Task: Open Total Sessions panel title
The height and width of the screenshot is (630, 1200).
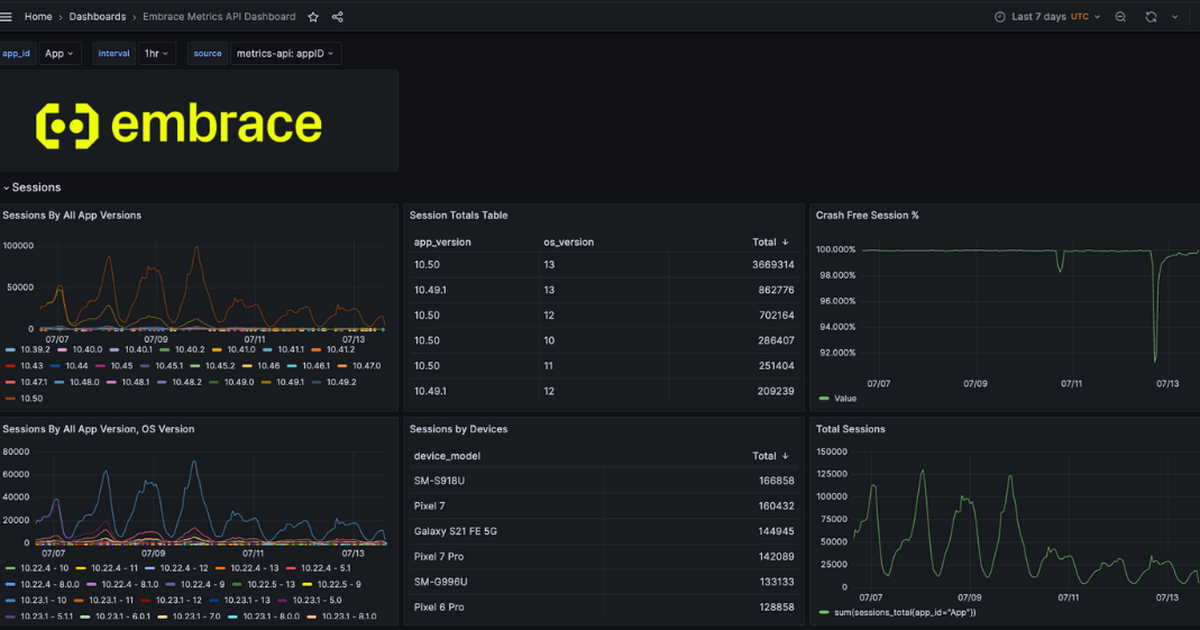Action: tap(850, 429)
